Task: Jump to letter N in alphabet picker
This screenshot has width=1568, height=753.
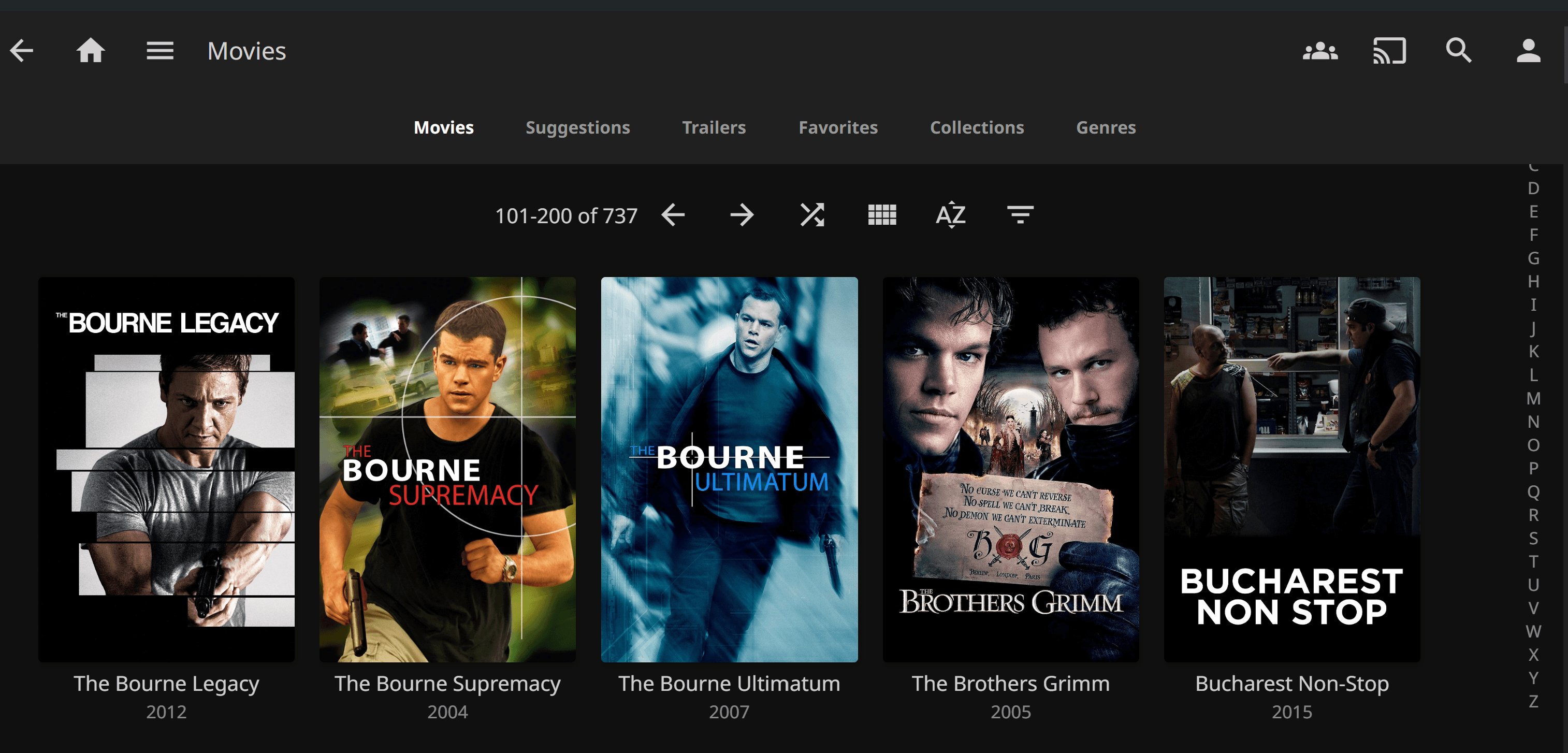Action: tap(1533, 421)
